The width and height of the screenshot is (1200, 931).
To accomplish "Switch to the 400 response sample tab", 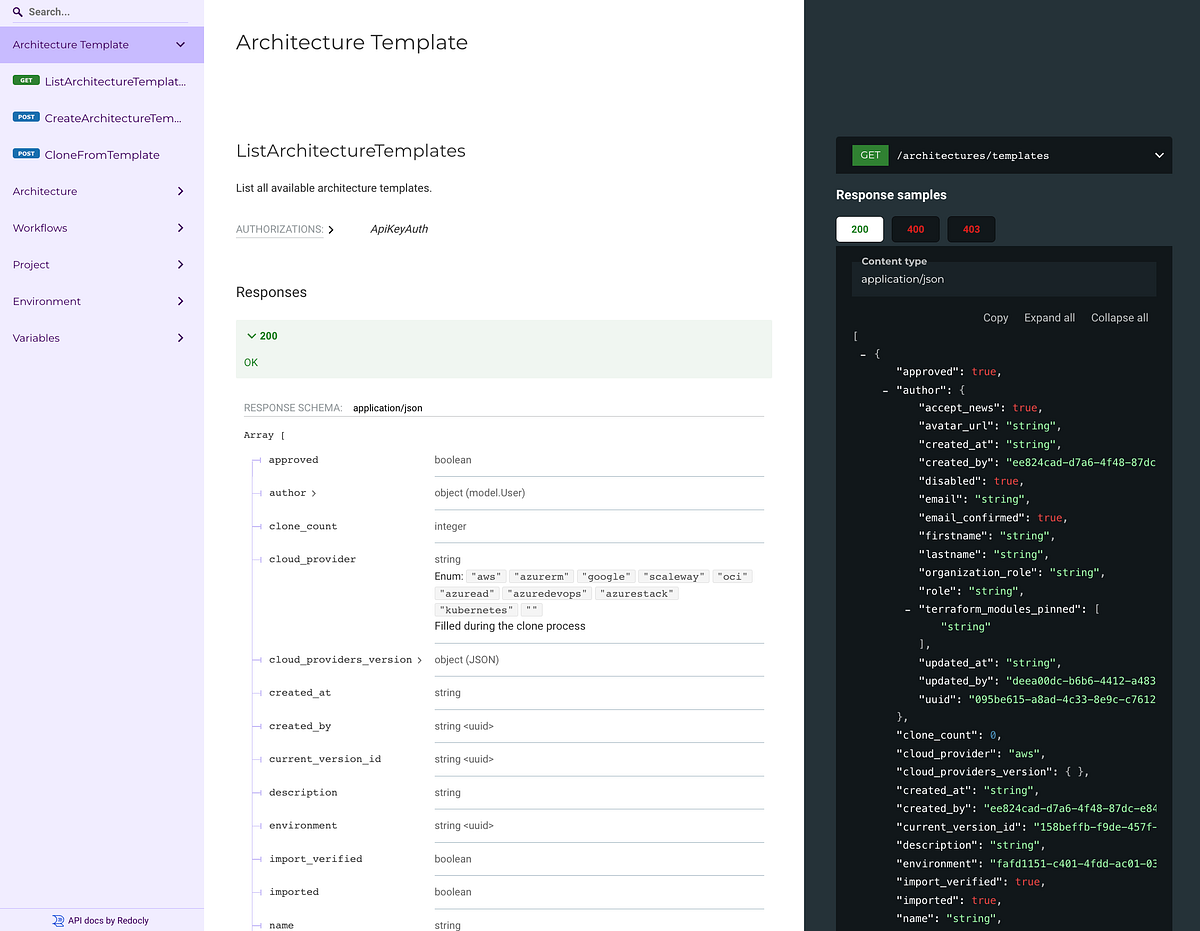I will point(915,229).
